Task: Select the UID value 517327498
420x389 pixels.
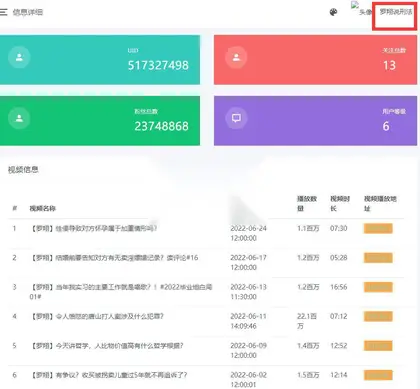Action: [158, 65]
